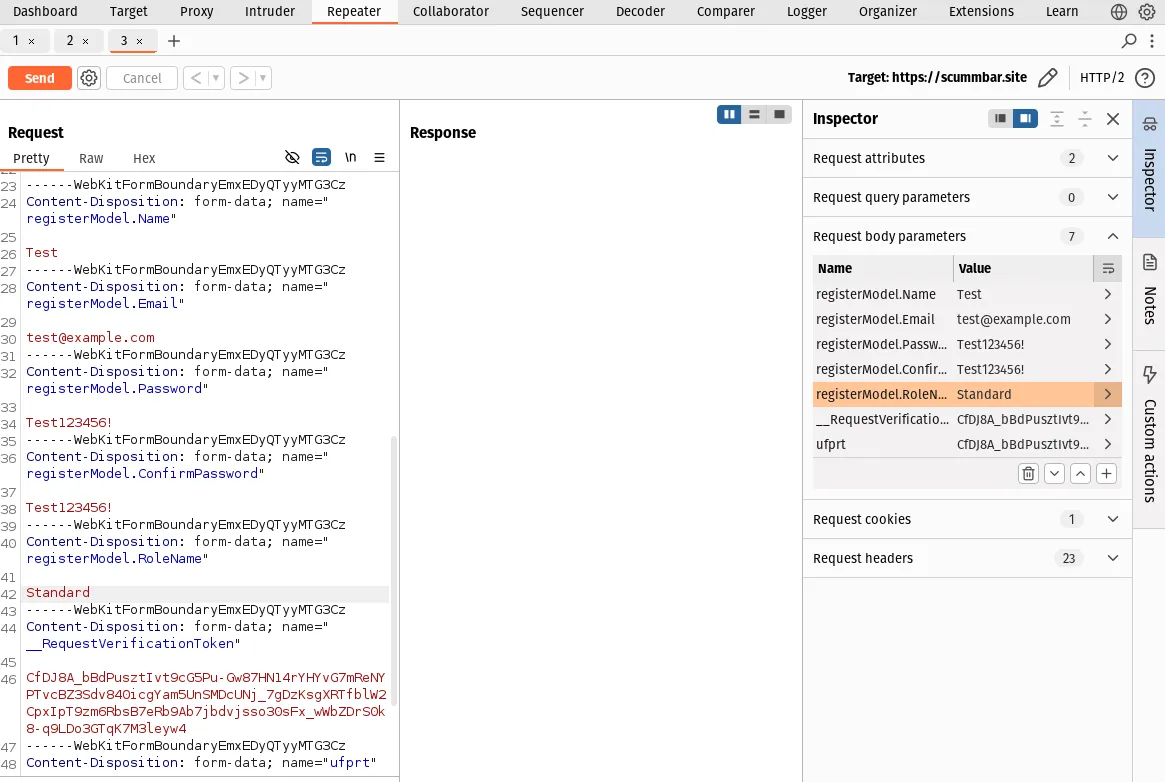Move selected parameter up
Viewport: 1165px width, 782px height.
coord(1080,474)
